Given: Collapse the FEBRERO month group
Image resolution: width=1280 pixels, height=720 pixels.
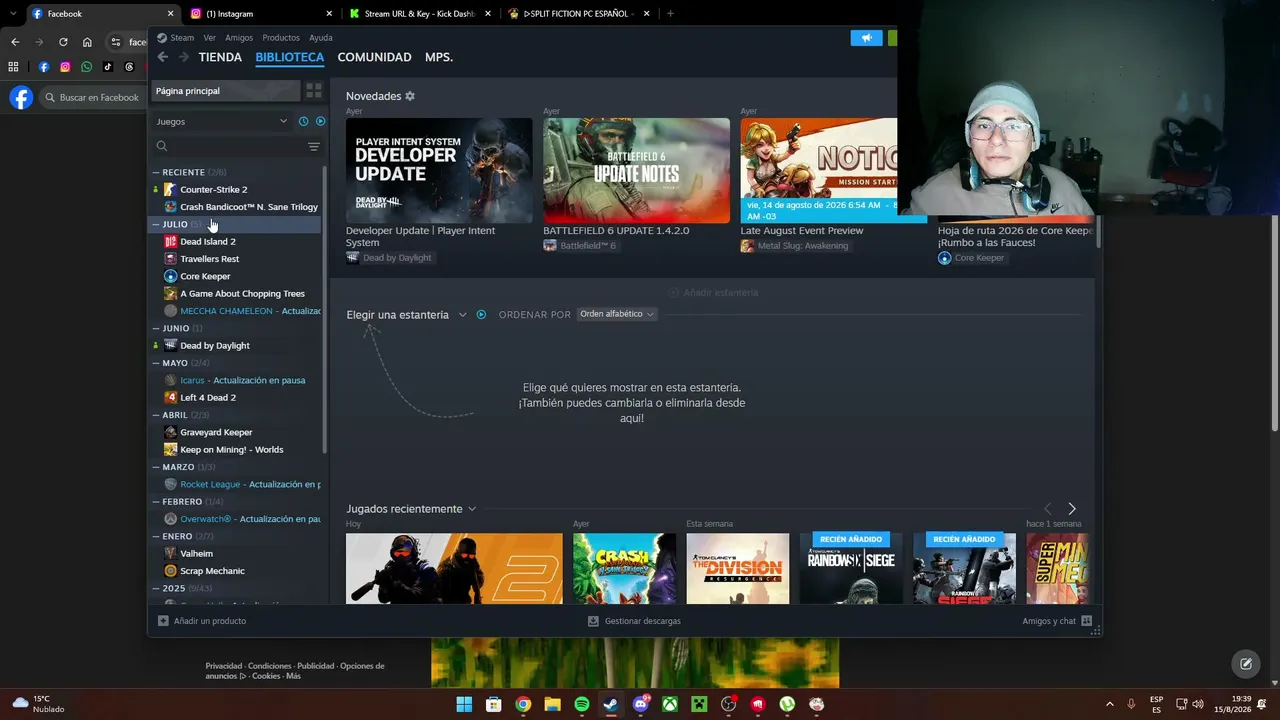Looking at the screenshot, I should click(x=156, y=502).
